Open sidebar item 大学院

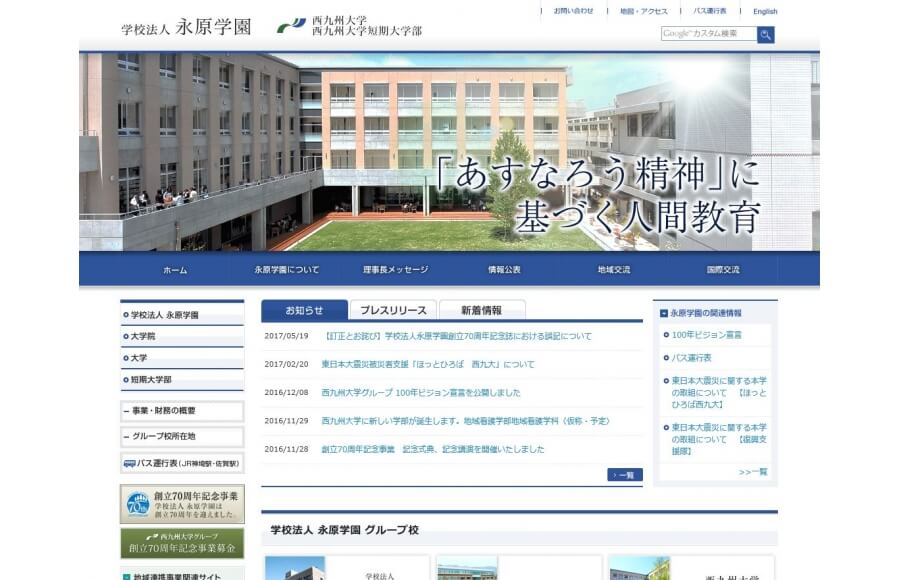pos(182,336)
